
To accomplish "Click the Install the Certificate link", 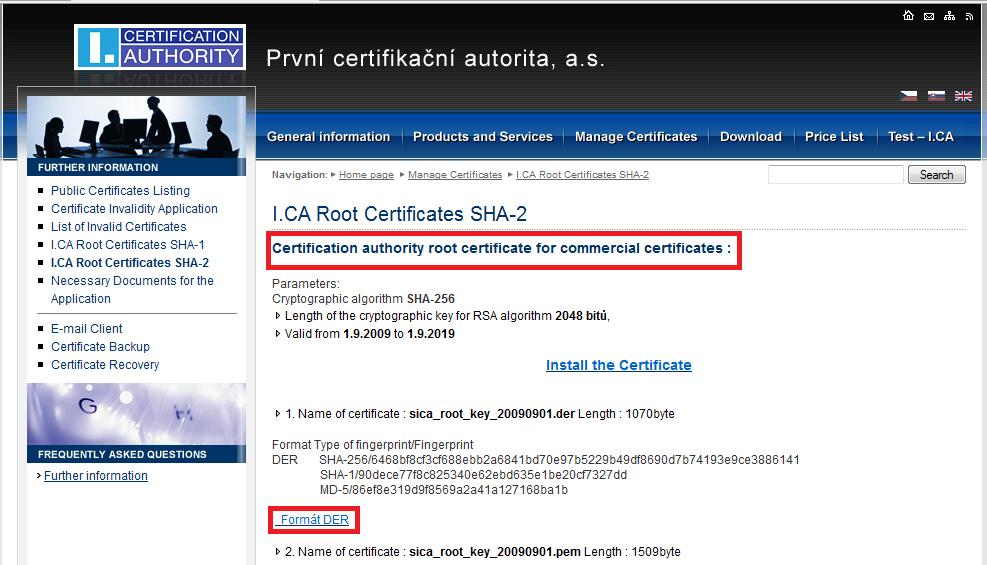I will (619, 365).
